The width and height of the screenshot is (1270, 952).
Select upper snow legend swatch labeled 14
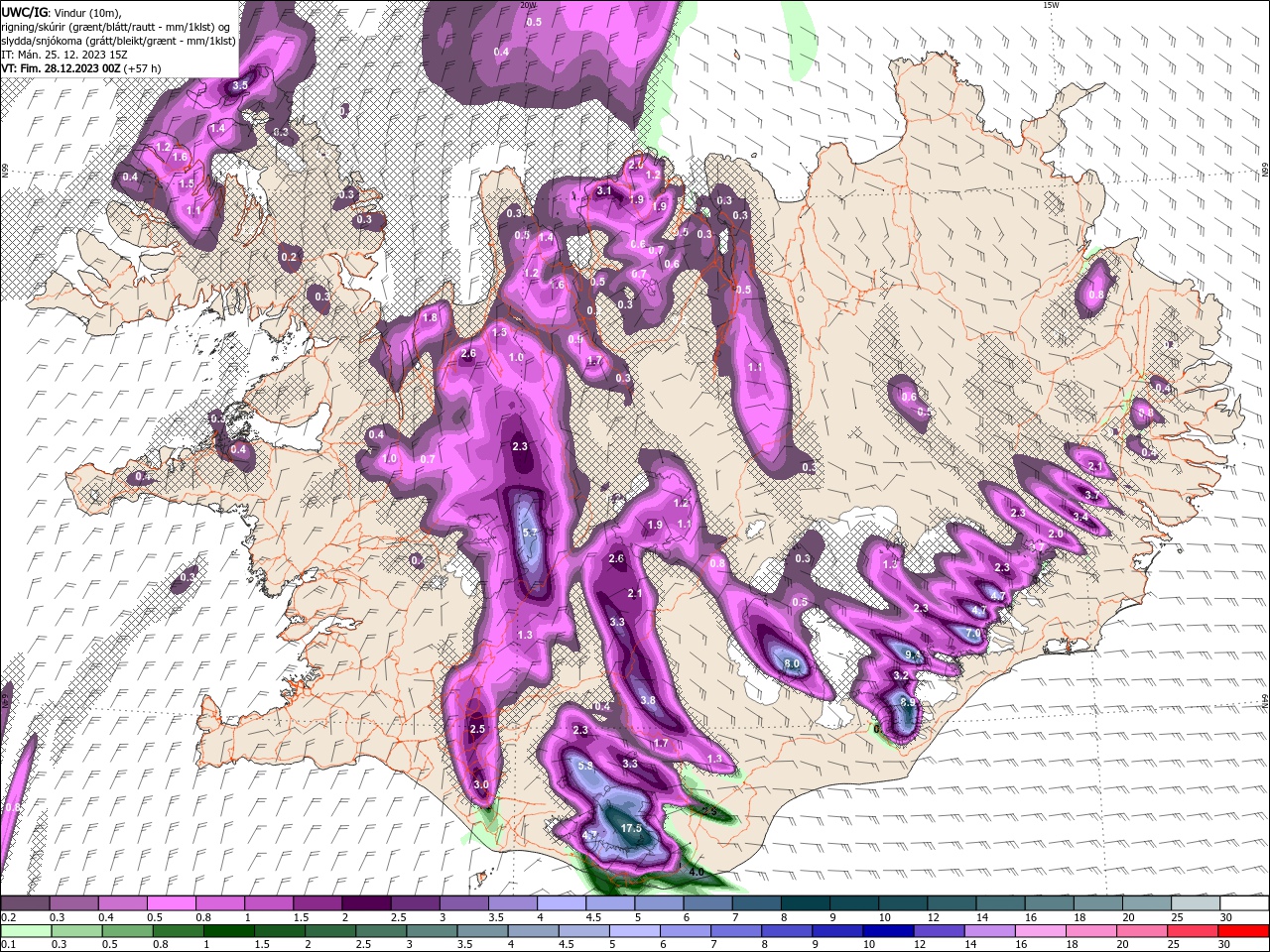pyautogui.click(x=1000, y=903)
